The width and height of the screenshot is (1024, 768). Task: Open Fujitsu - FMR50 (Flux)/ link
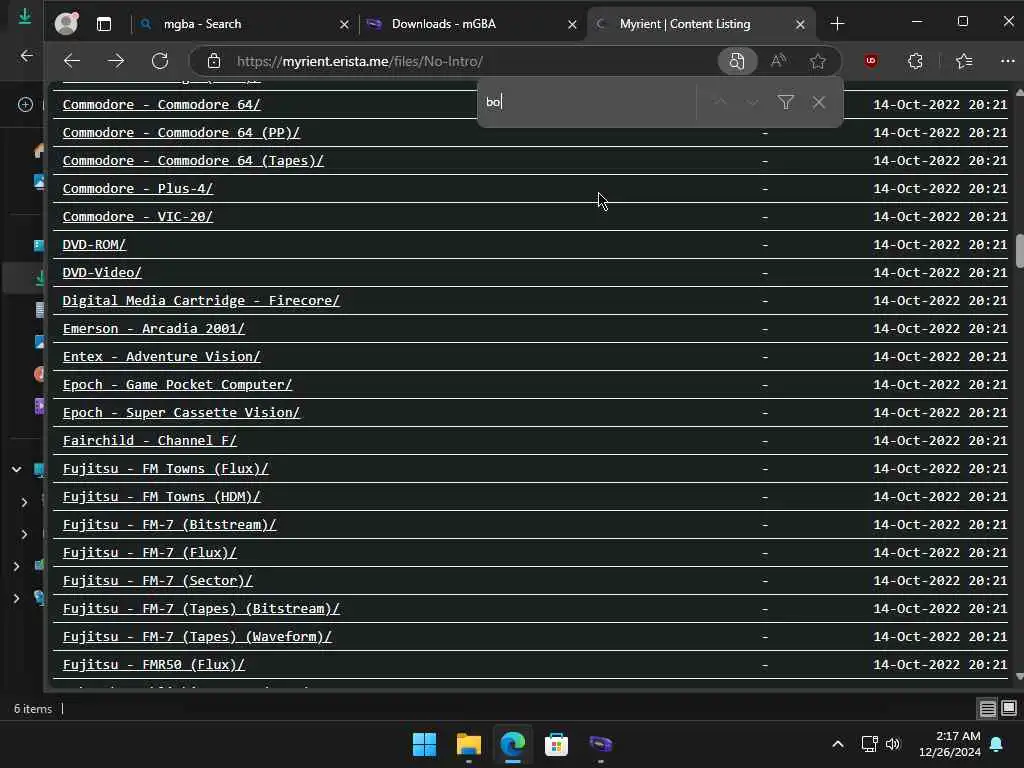[x=153, y=666]
